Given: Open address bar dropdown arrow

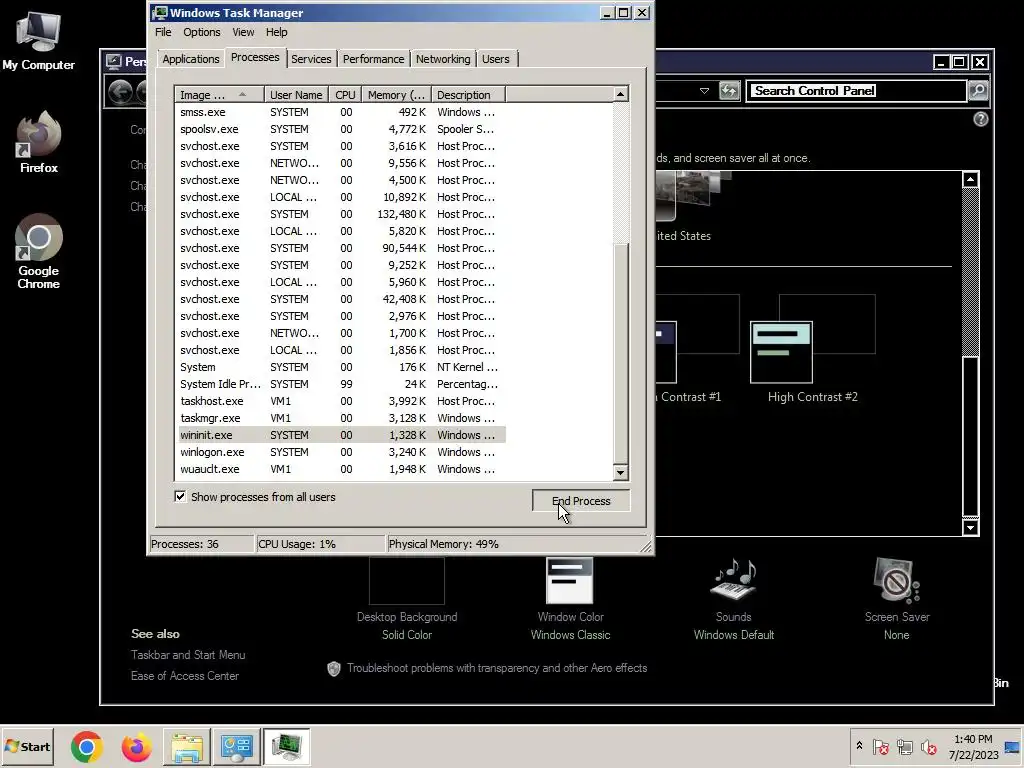Looking at the screenshot, I should [x=704, y=91].
